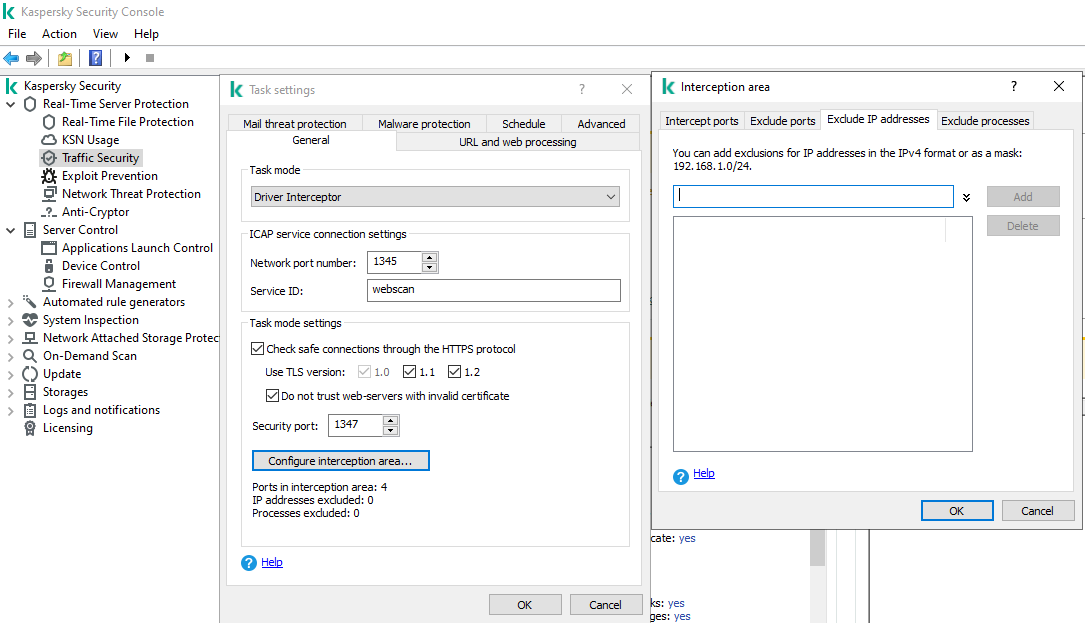The width and height of the screenshot is (1085, 623).
Task: Click the KSN Usage cloud icon
Action: [48, 140]
